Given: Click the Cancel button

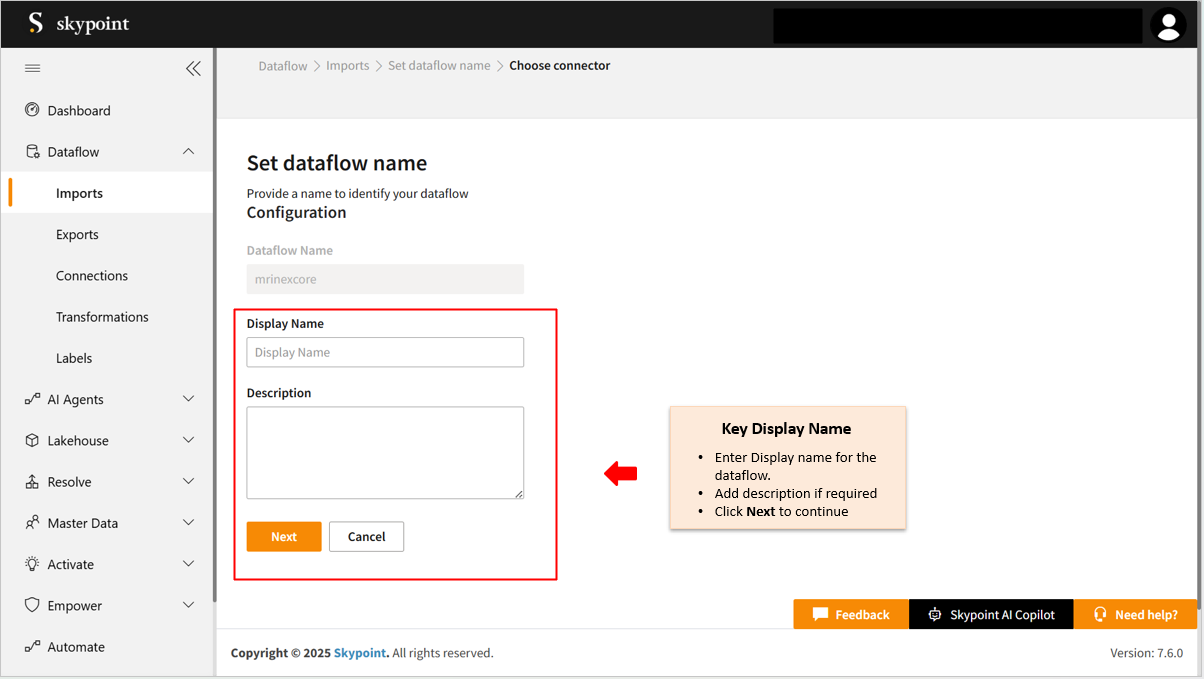Looking at the screenshot, I should click(x=366, y=537).
